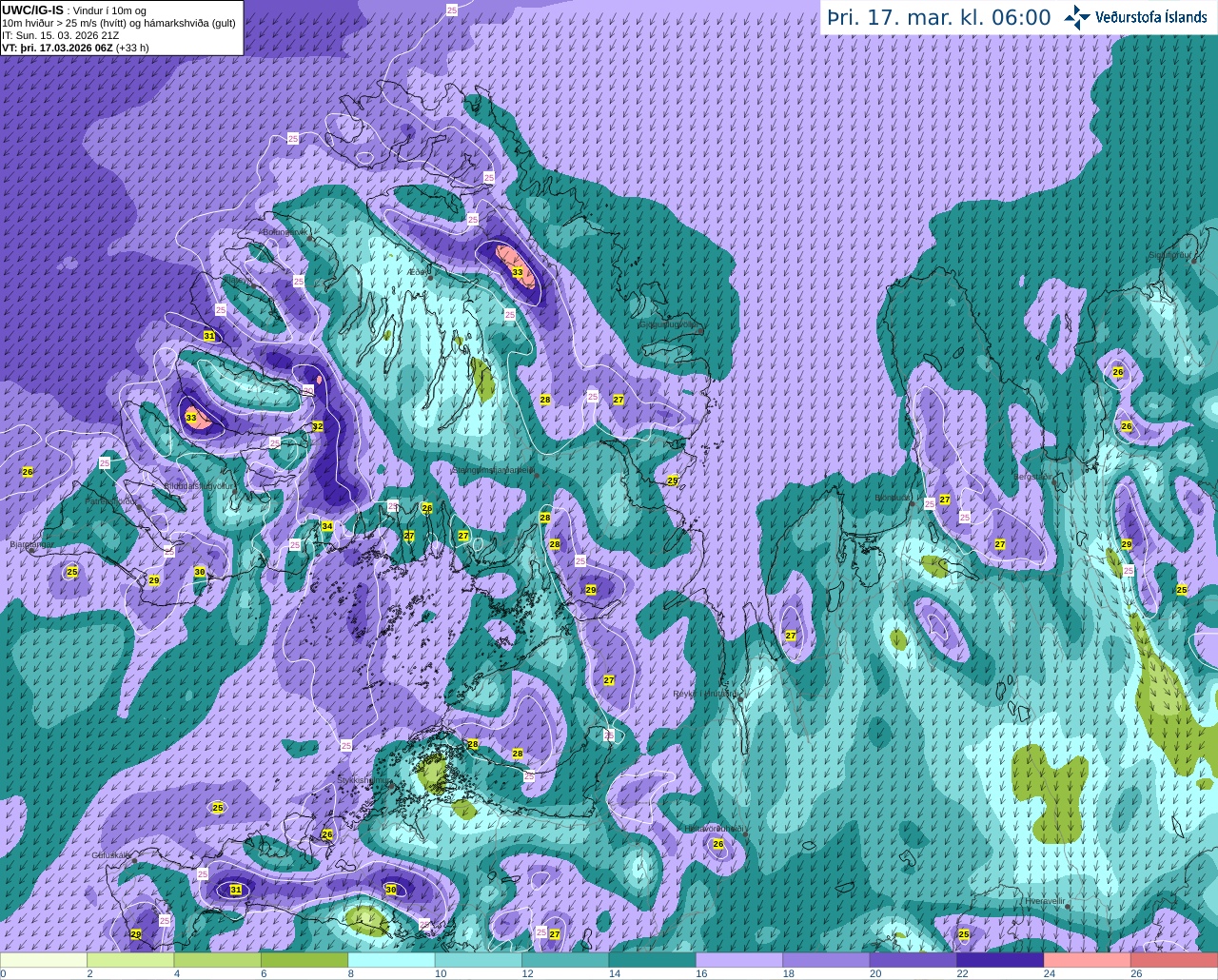Pick the 22–24 m/s dark violet legend color
Image resolution: width=1218 pixels, height=980 pixels.
click(x=1000, y=960)
